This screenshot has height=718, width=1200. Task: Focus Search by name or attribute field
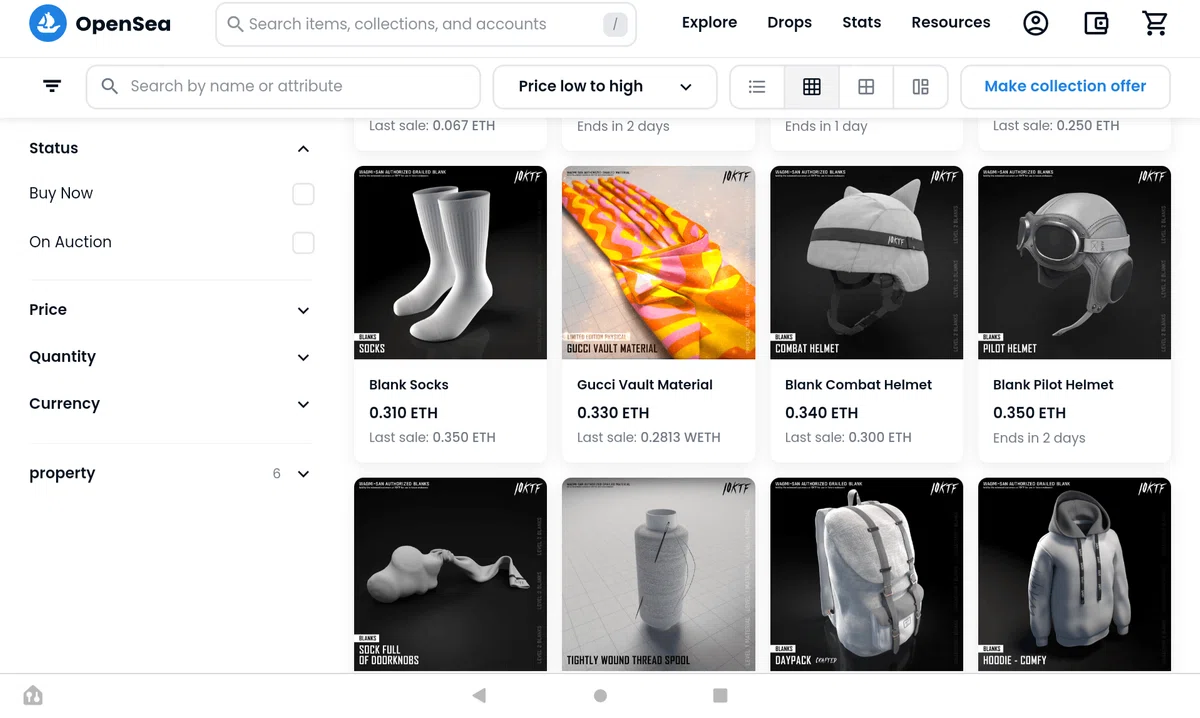[x=283, y=87]
